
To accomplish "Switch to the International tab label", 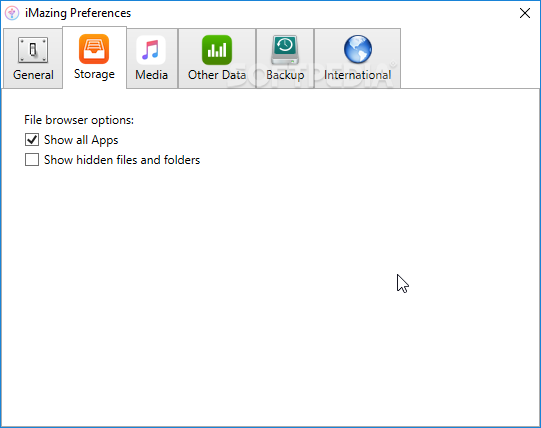I will [x=357, y=75].
